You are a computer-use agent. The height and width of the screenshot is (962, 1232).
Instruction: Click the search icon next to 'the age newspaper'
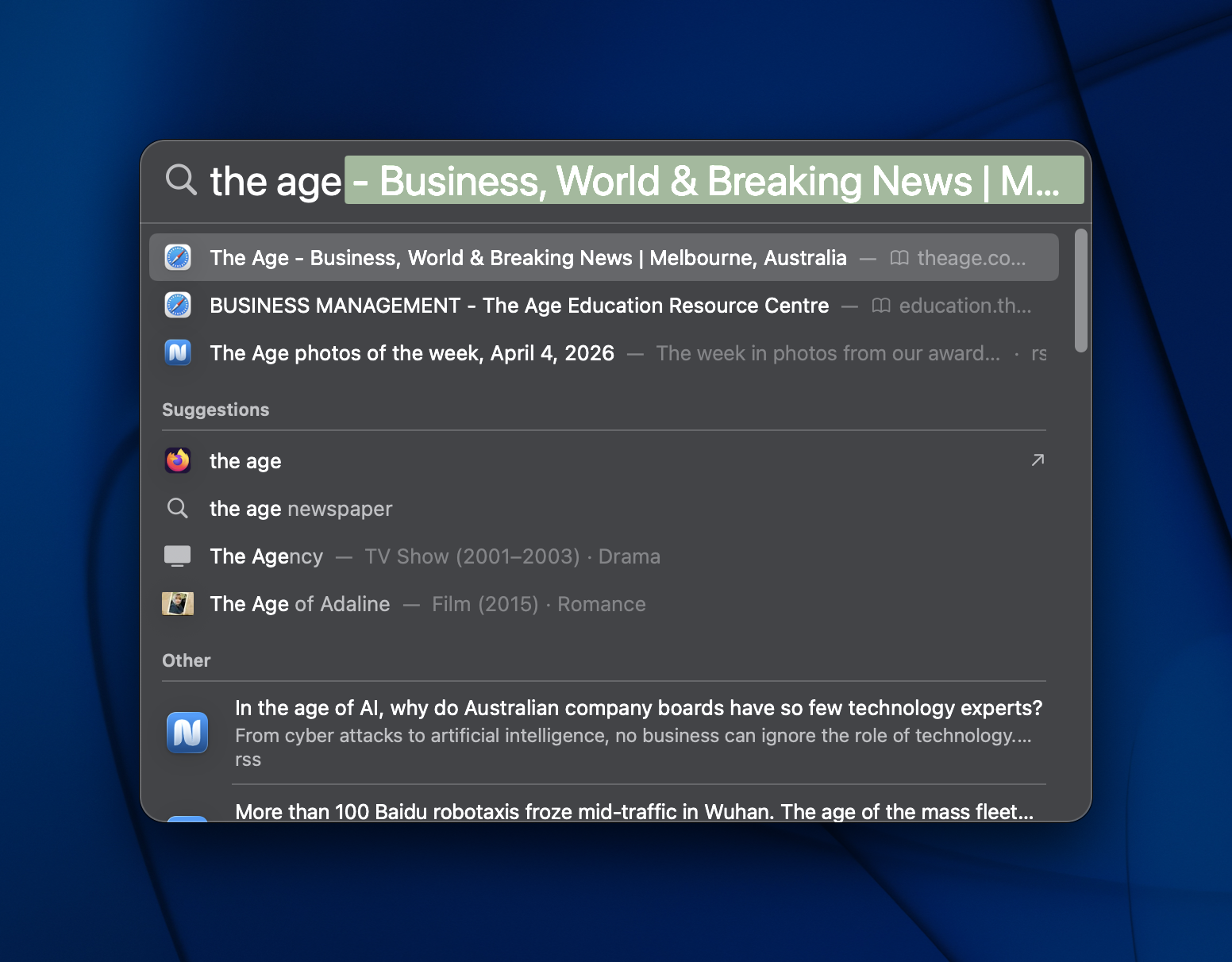tap(178, 508)
